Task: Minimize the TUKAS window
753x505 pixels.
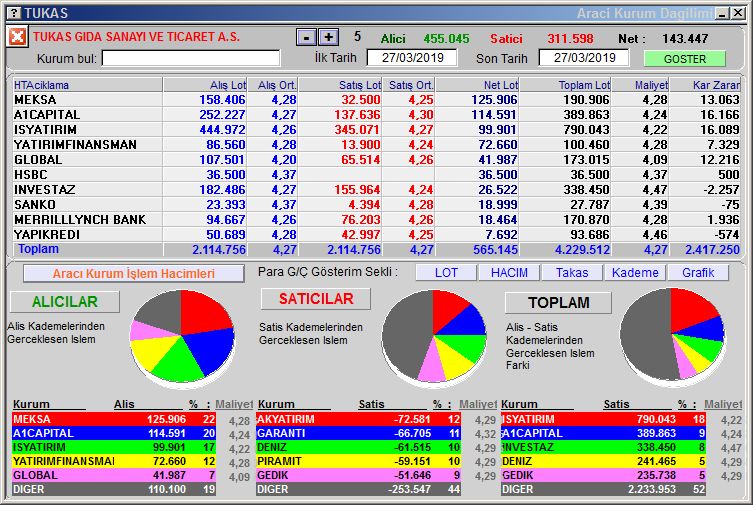Action: click(722, 13)
